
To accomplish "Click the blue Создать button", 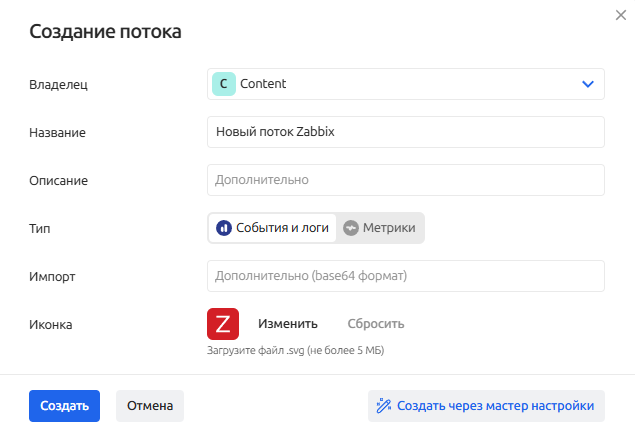I will pos(64,406).
